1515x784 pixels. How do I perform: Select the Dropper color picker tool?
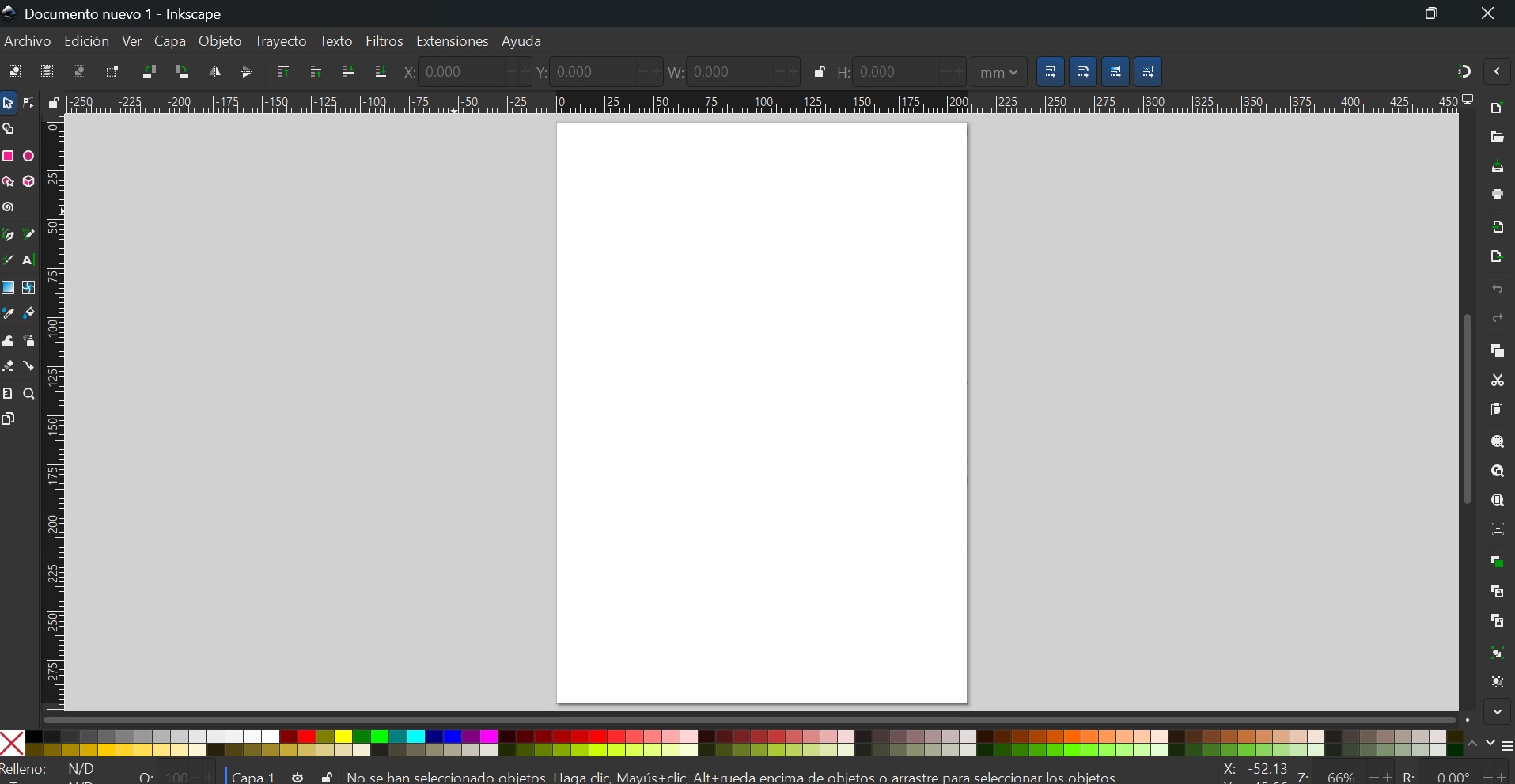[x=9, y=314]
